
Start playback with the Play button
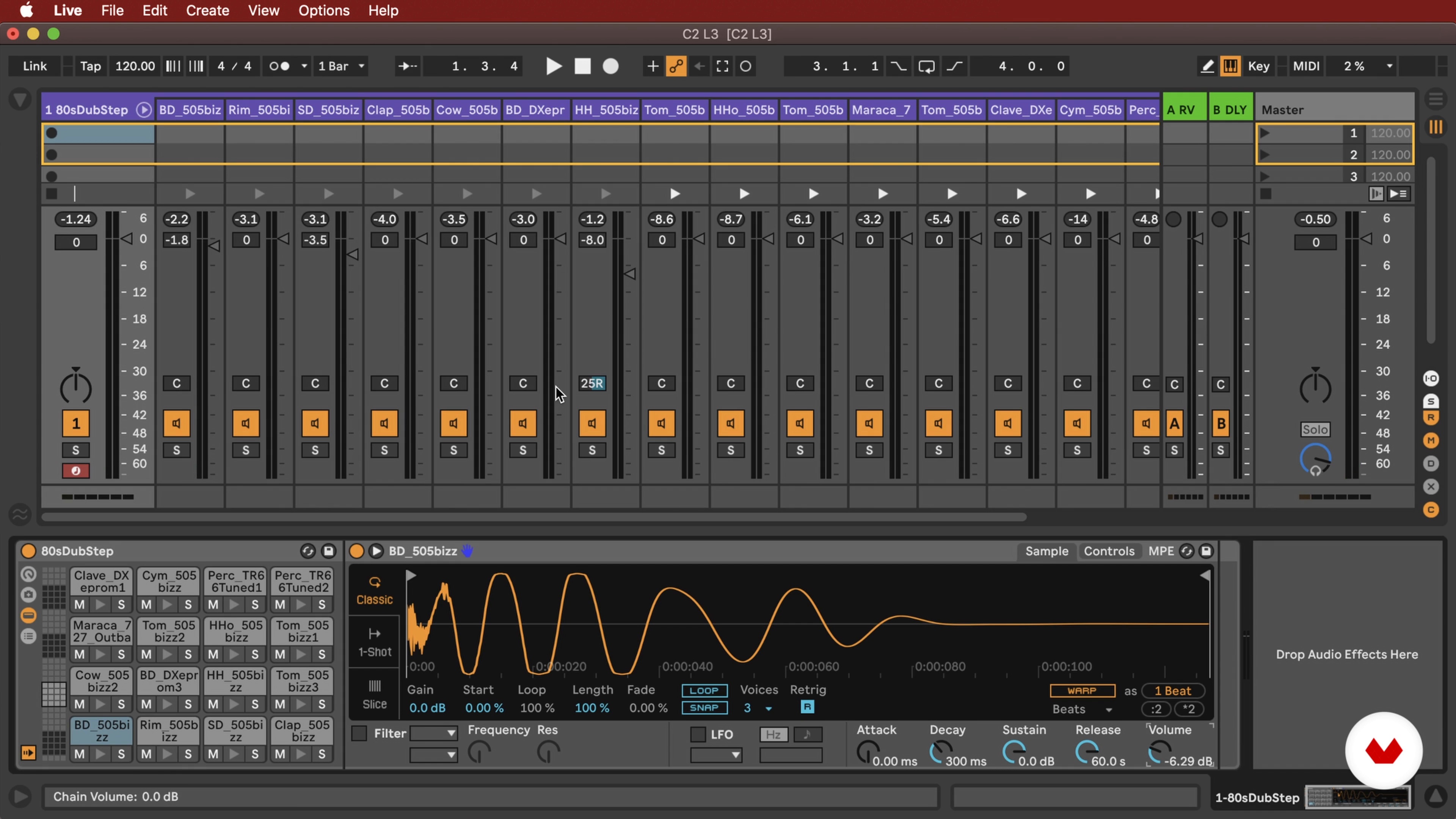click(553, 66)
